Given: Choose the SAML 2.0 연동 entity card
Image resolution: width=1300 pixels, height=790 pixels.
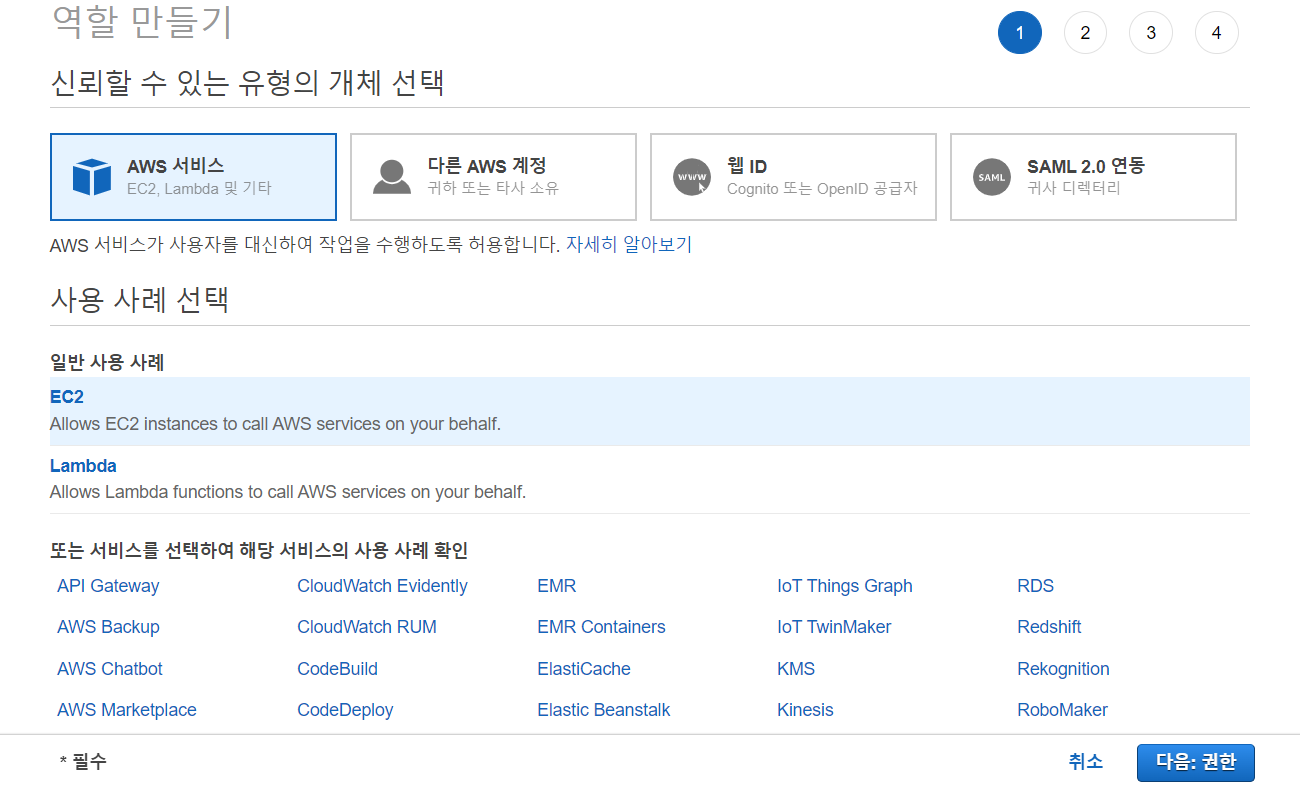Looking at the screenshot, I should coord(1093,177).
